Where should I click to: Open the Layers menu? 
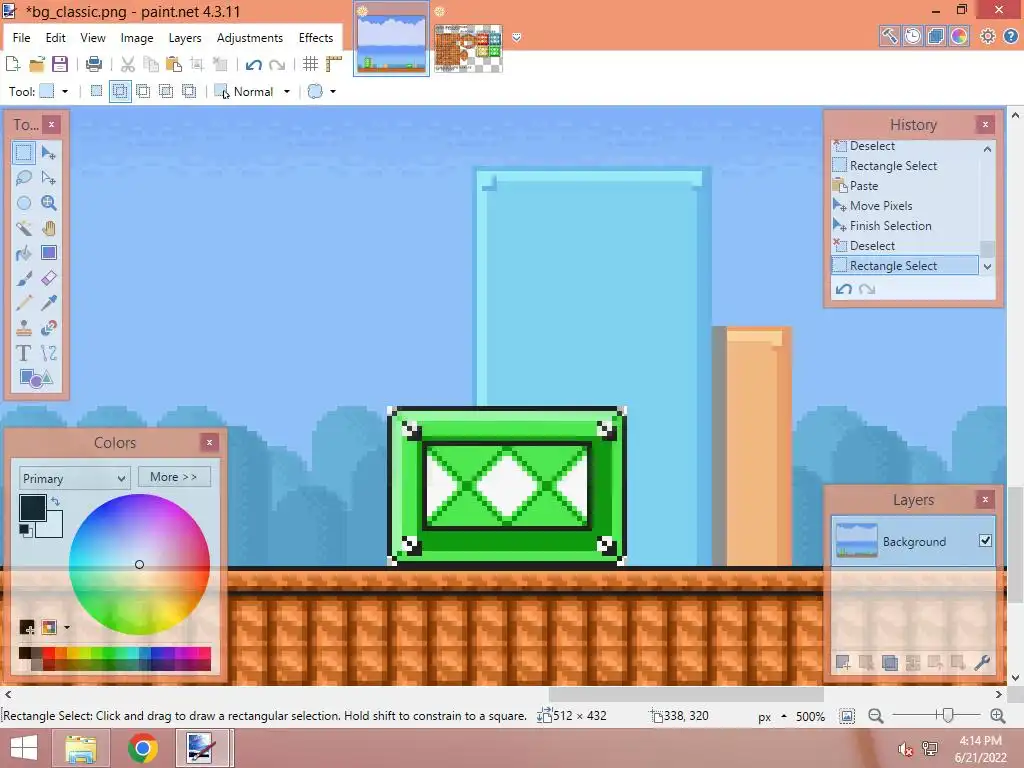coord(185,38)
